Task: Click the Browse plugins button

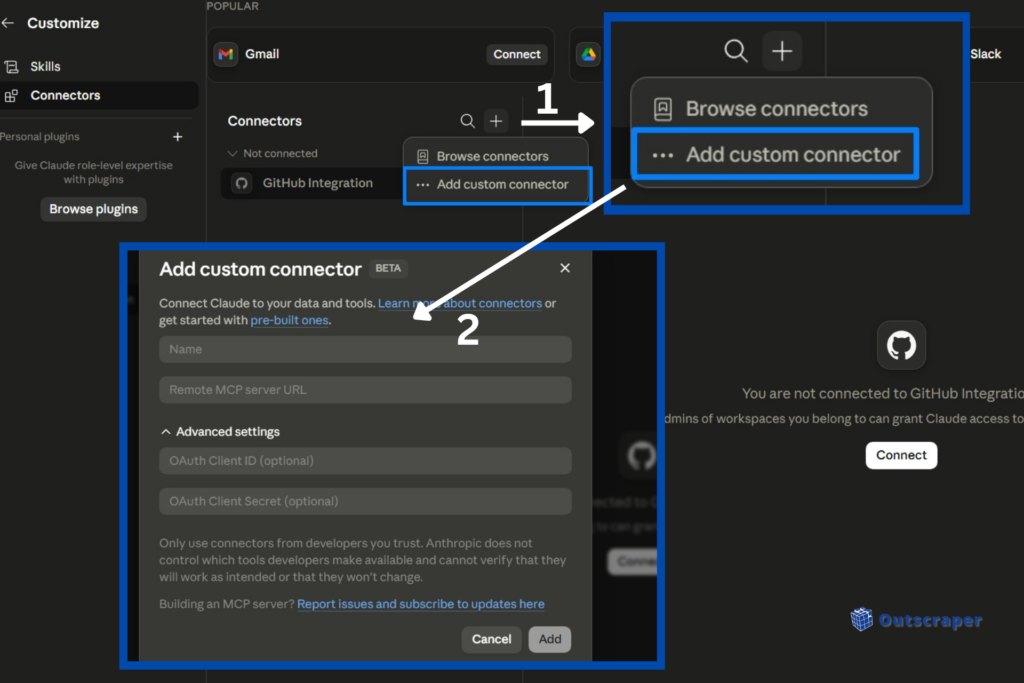Action: (x=93, y=209)
